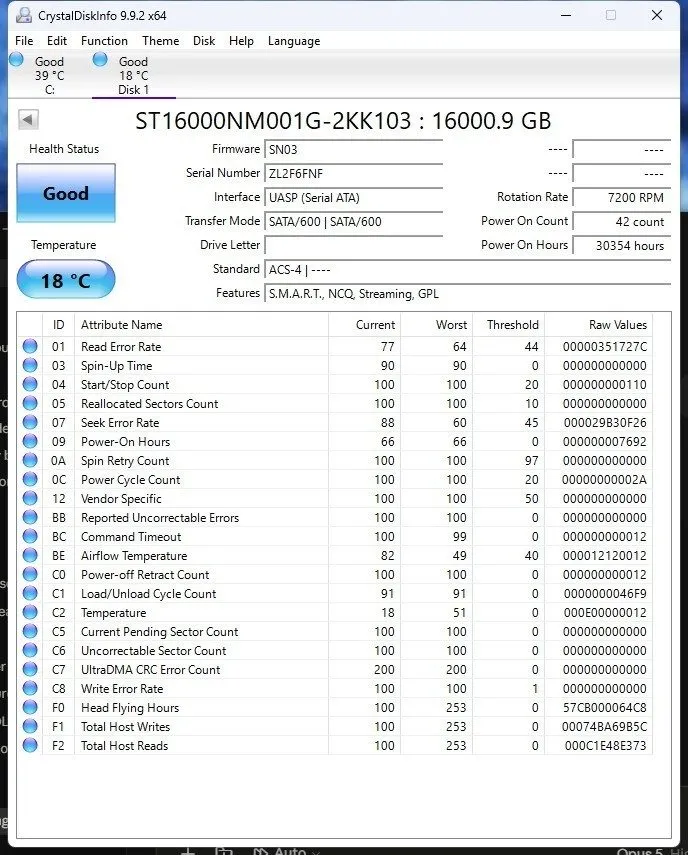Click the status orb for Total Host Writes
688x855 pixels.
[30, 726]
